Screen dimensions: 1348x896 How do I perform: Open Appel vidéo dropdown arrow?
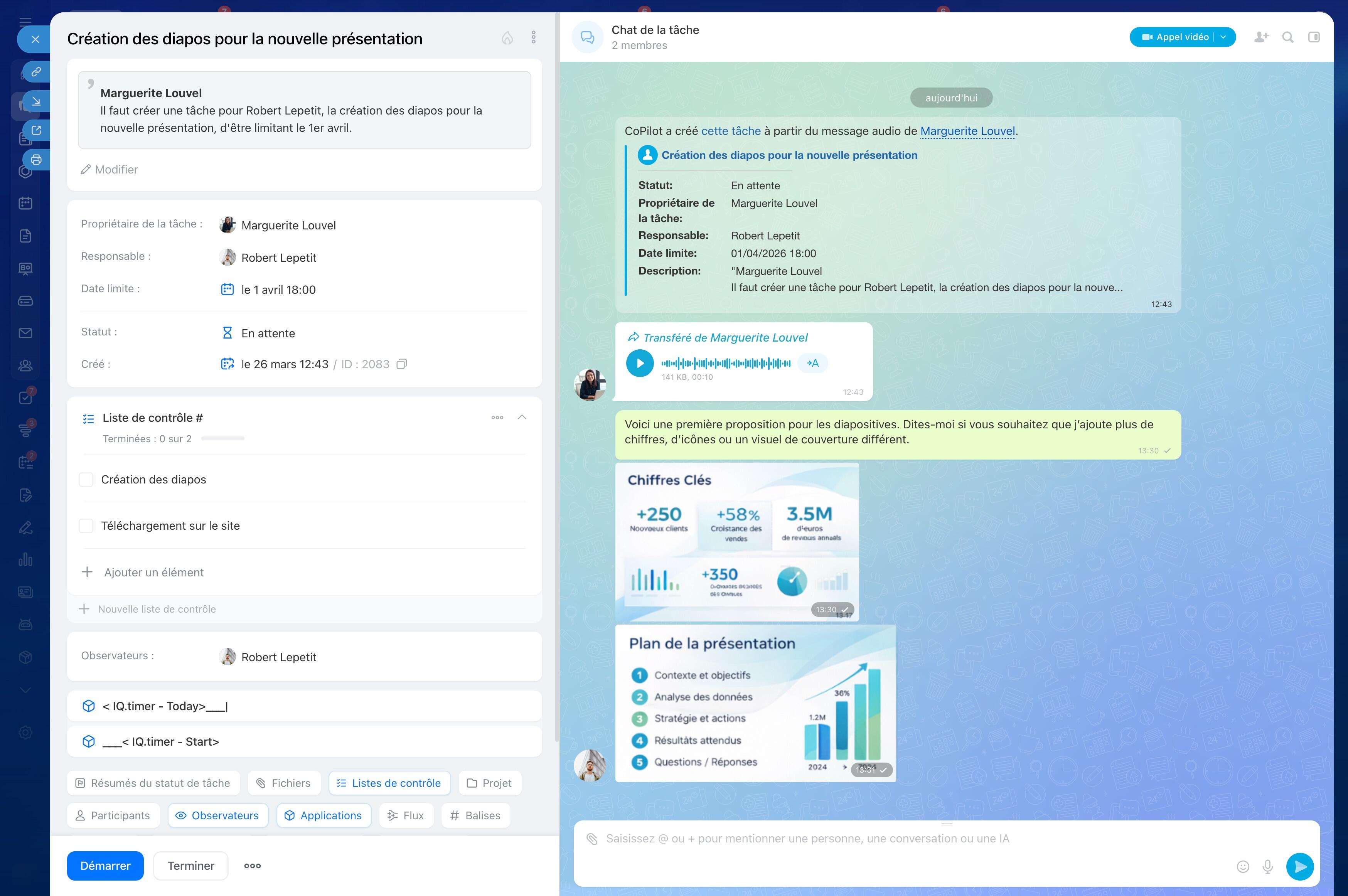[x=1223, y=37]
